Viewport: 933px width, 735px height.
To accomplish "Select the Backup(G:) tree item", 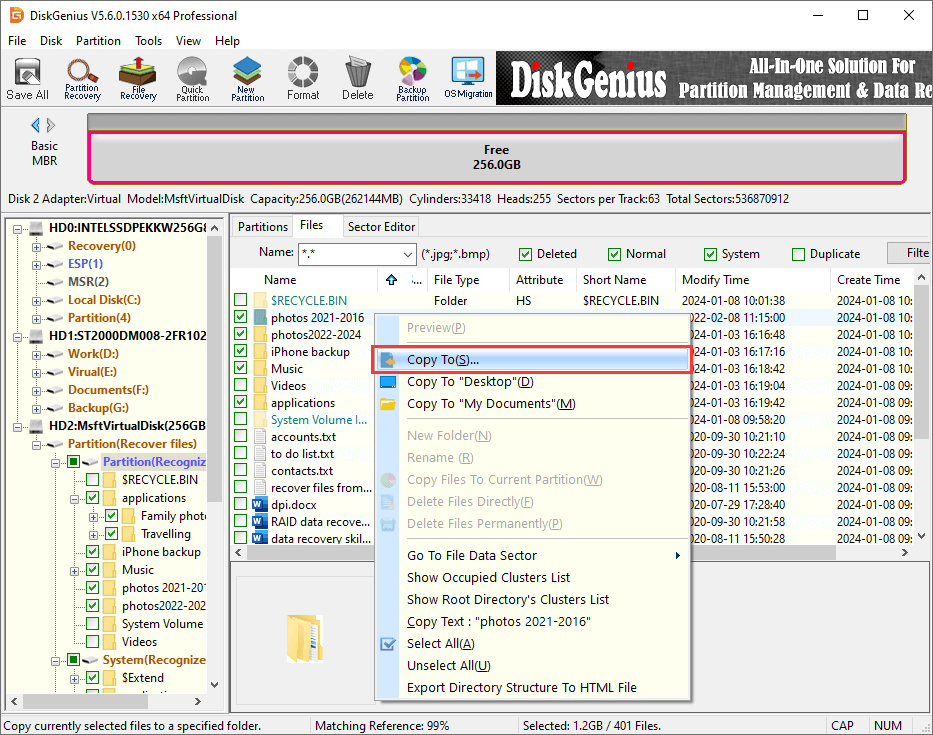I will point(98,408).
